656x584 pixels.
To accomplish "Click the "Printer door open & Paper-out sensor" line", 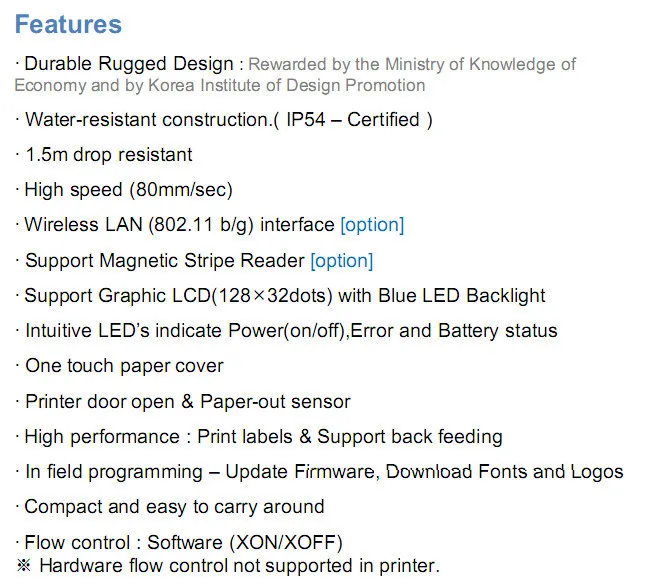I will click(x=187, y=402).
